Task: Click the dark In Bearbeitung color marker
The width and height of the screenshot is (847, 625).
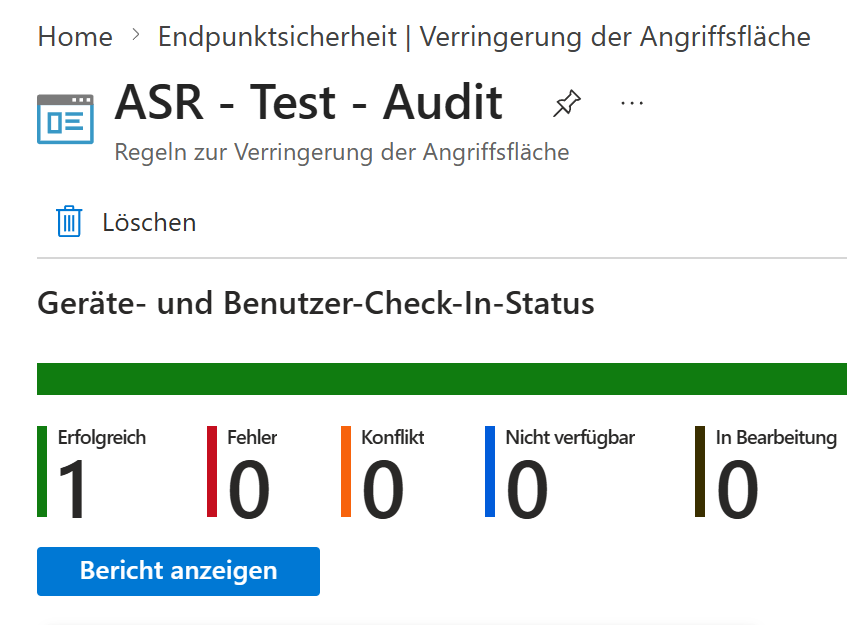Action: pos(700,471)
